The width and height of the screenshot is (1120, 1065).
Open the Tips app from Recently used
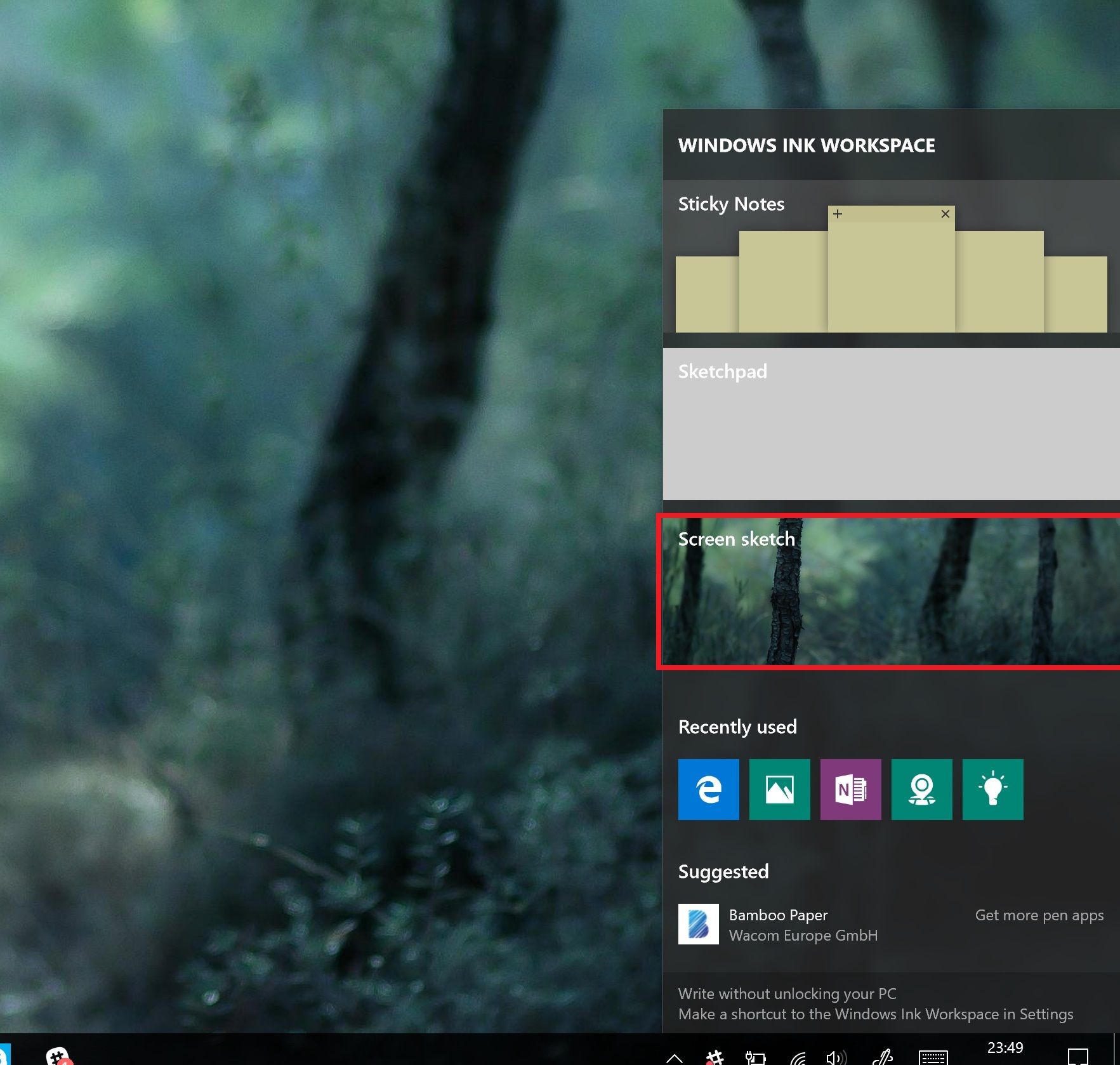[x=993, y=790]
